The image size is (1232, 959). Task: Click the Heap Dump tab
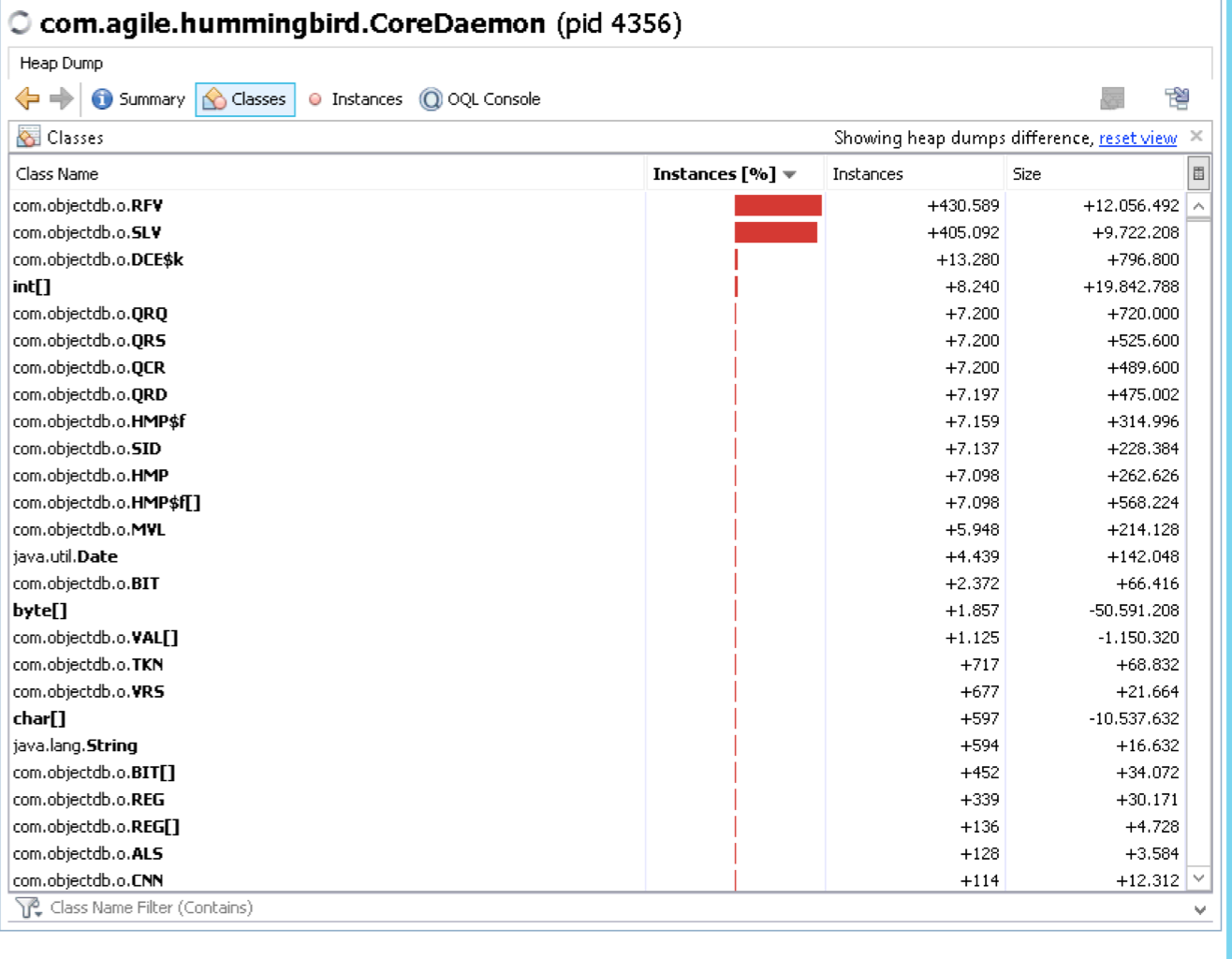click(x=61, y=63)
